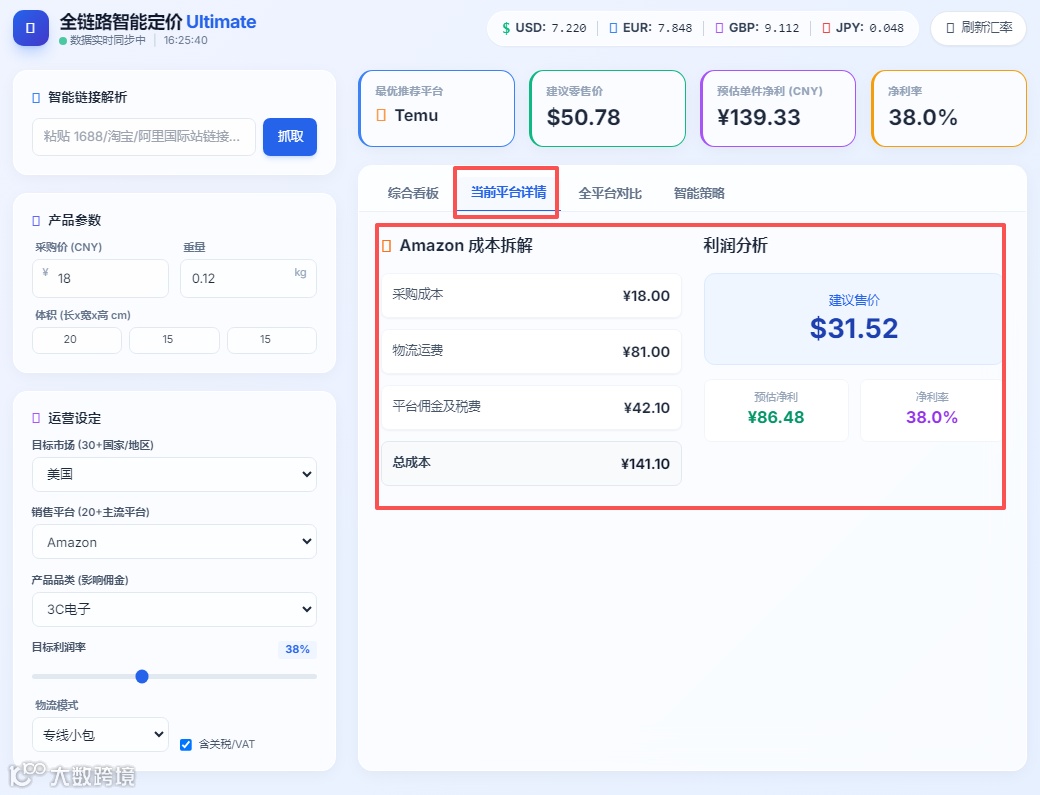Image resolution: width=1040 pixels, height=795 pixels.
Task: Click the orange icon beside Temu
Action: [381, 115]
